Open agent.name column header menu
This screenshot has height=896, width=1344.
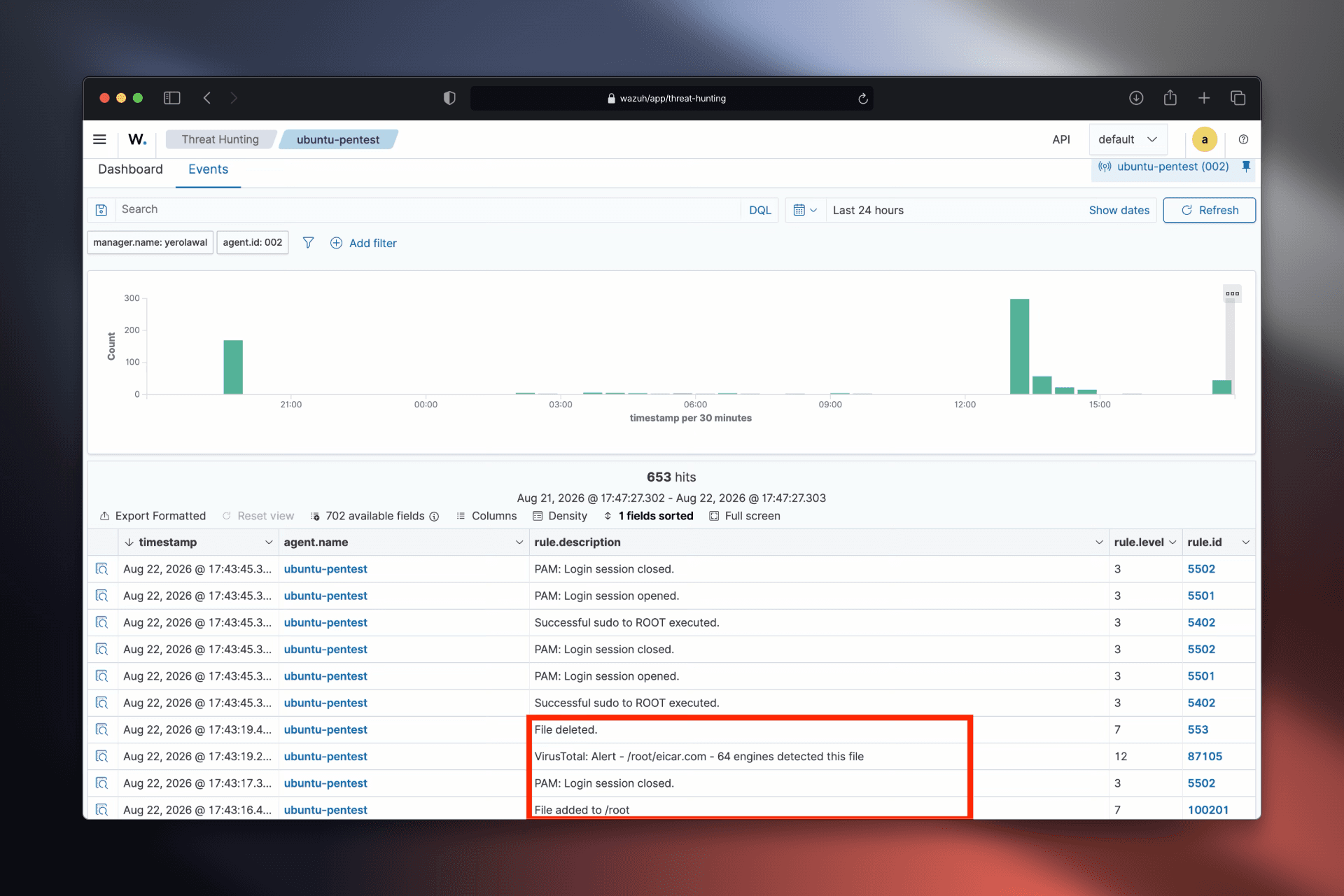click(x=519, y=542)
